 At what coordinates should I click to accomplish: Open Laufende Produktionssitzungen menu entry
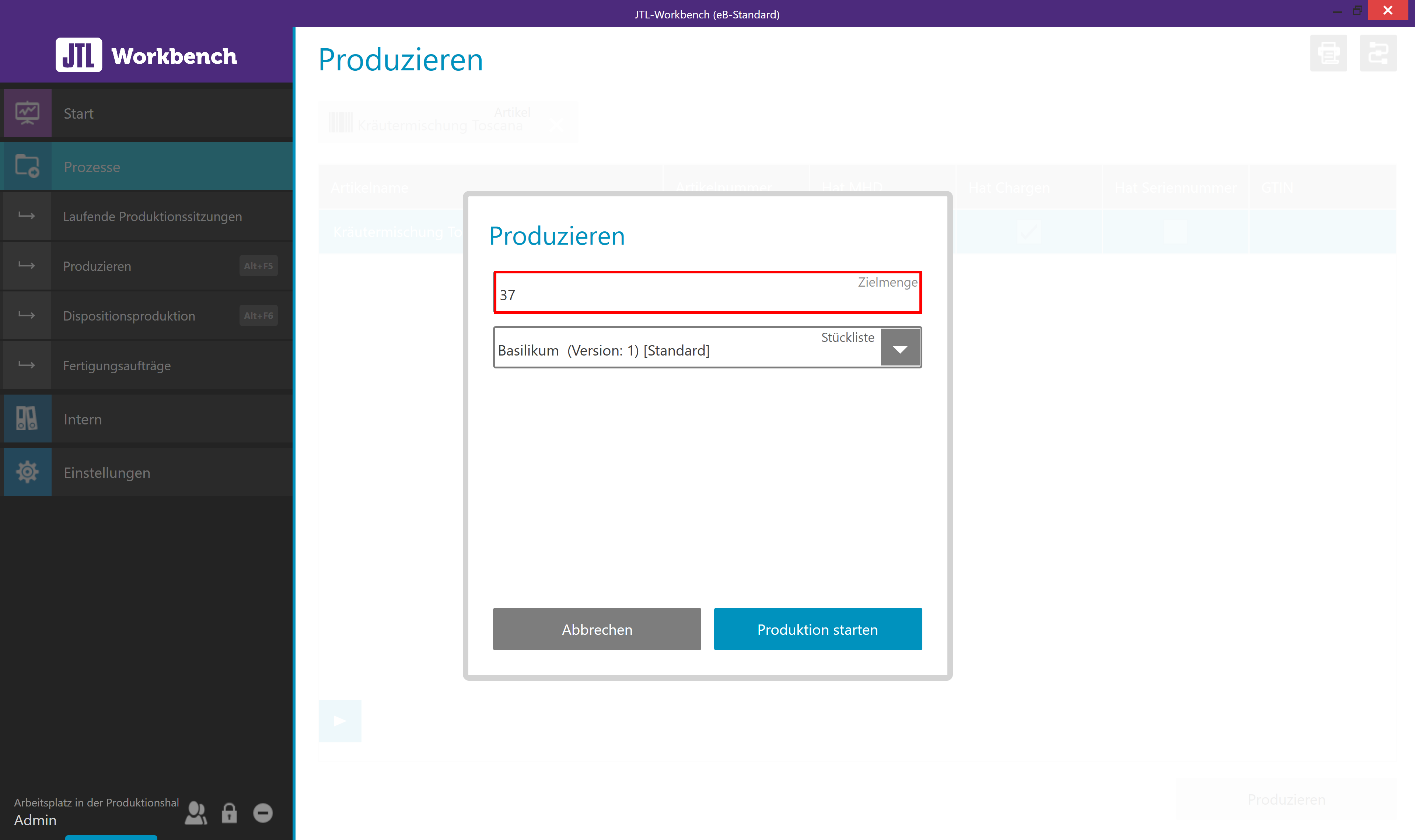pyautogui.click(x=152, y=216)
